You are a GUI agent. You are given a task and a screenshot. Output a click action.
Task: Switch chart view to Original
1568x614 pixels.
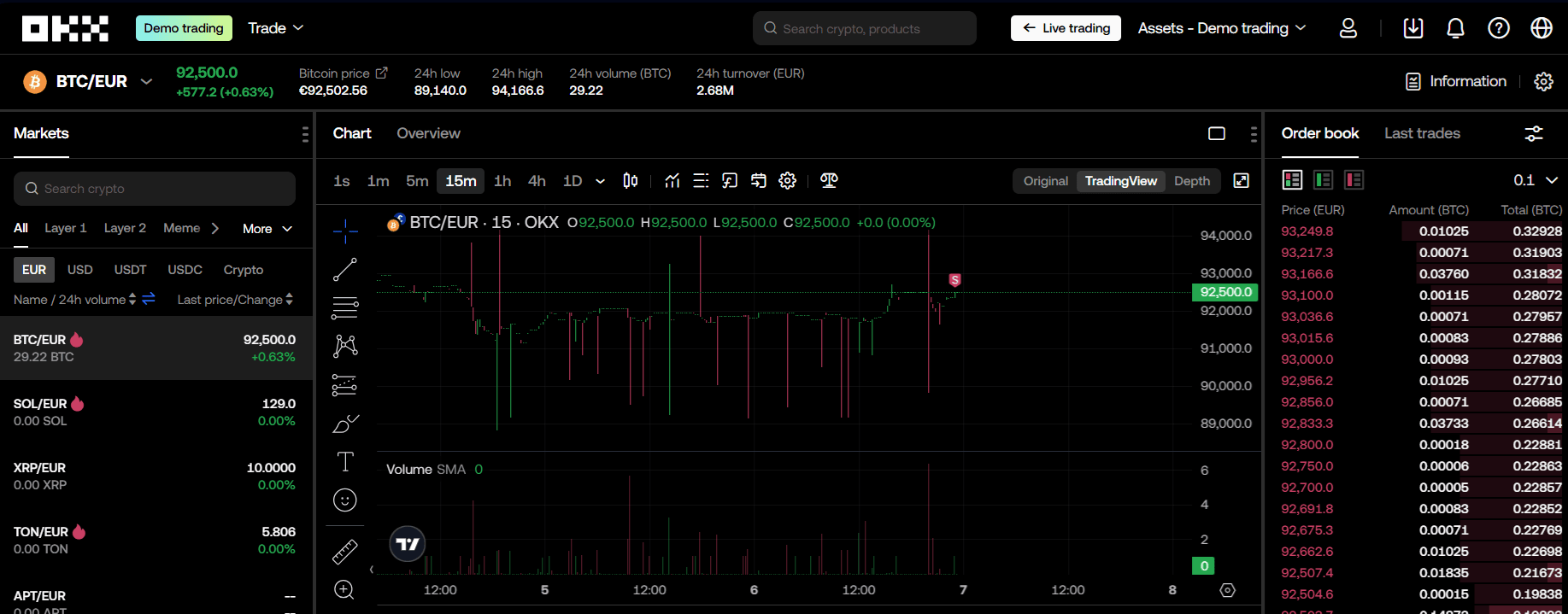click(1045, 181)
